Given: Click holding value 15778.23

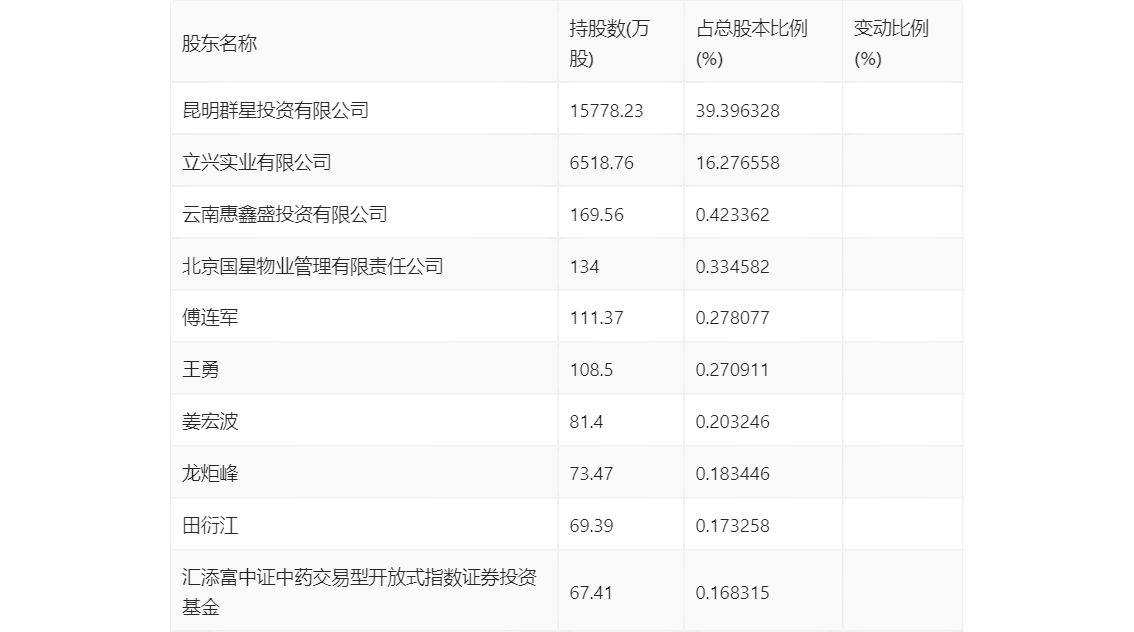Looking at the screenshot, I should [x=606, y=111].
